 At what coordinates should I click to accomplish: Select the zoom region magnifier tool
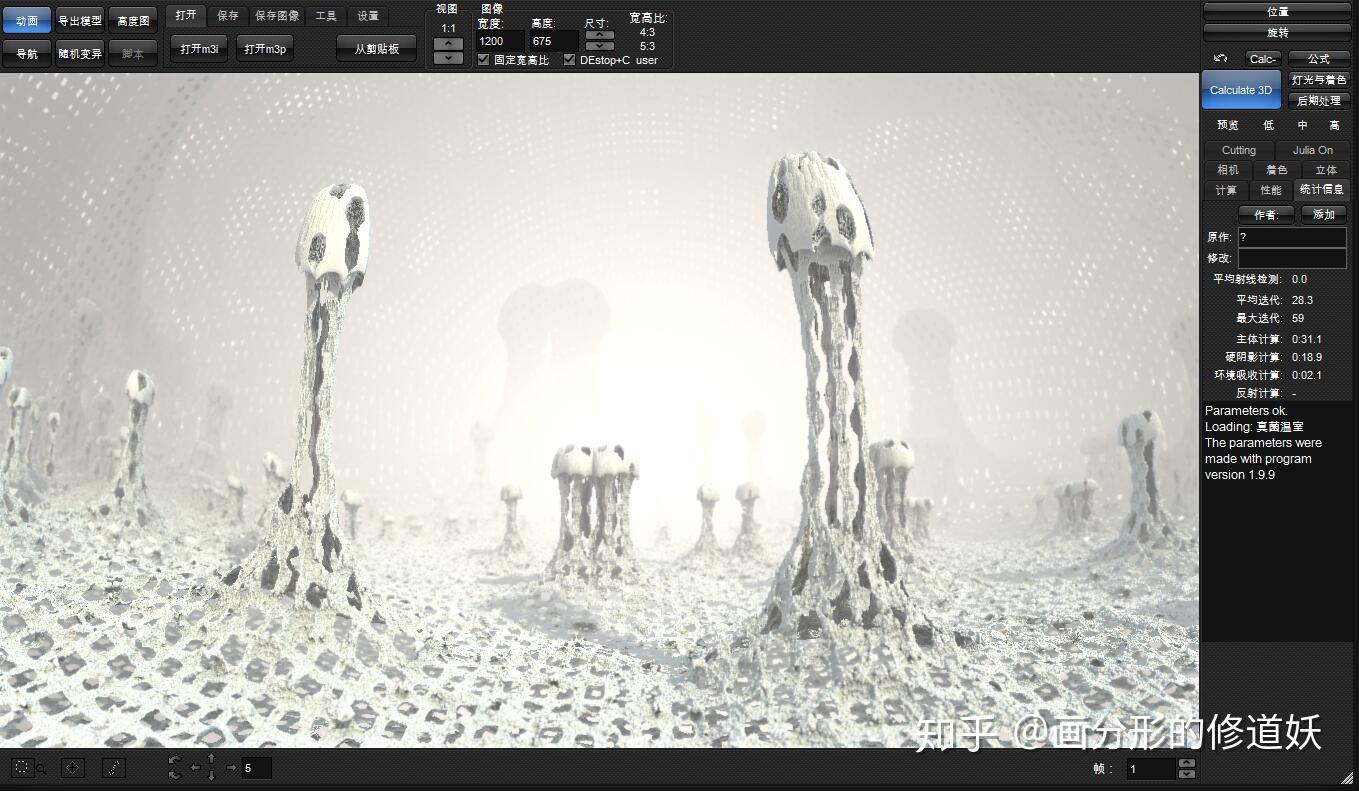coord(27,768)
